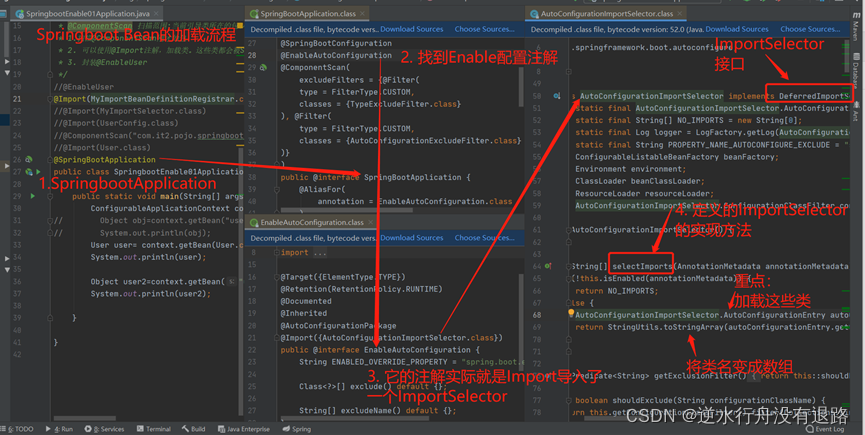The image size is (865, 435).
Task: Click return NO_IMPORTS statement
Action: 617,291
